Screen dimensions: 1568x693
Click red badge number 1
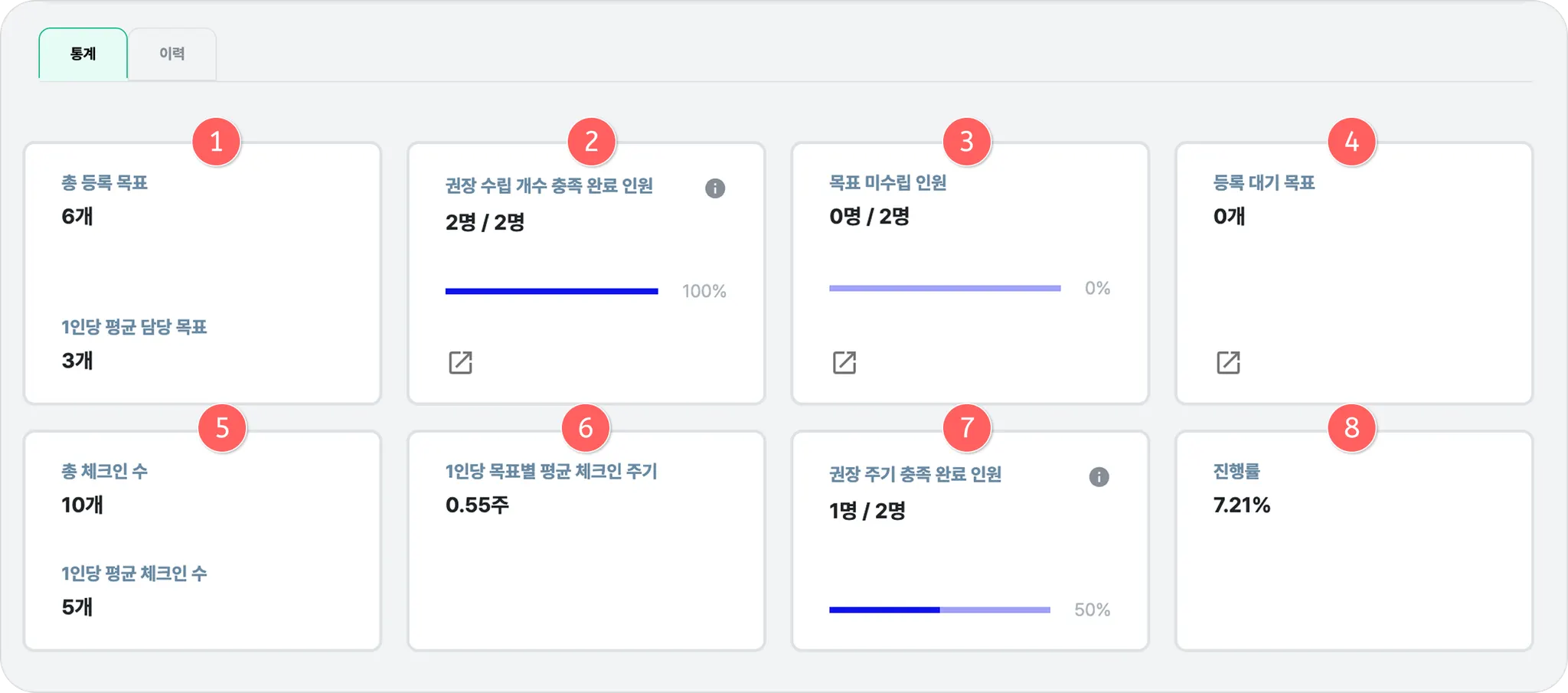click(216, 142)
